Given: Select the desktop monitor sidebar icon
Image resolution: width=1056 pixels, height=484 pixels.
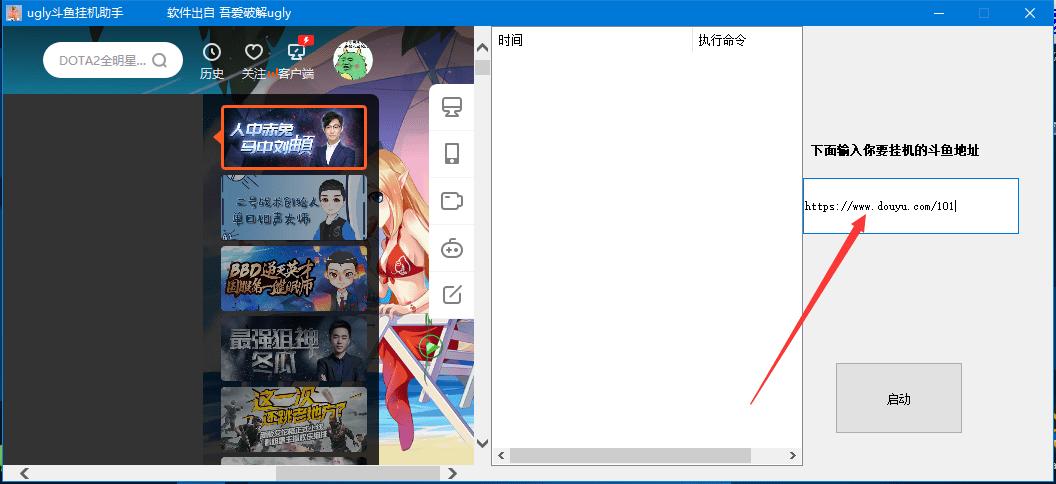Looking at the screenshot, I should [452, 107].
